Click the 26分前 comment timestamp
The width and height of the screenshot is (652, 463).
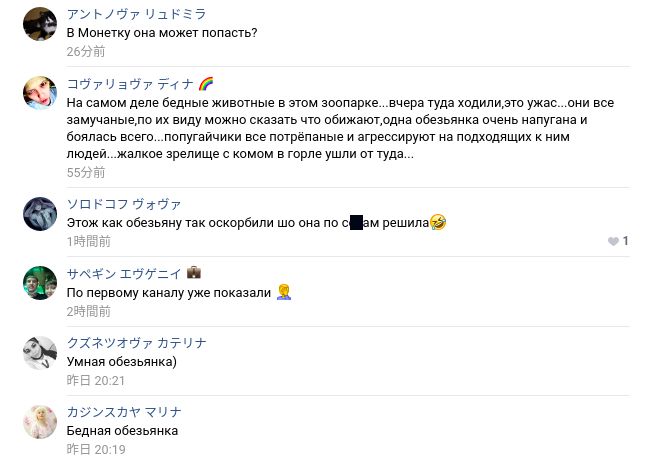pos(86,51)
